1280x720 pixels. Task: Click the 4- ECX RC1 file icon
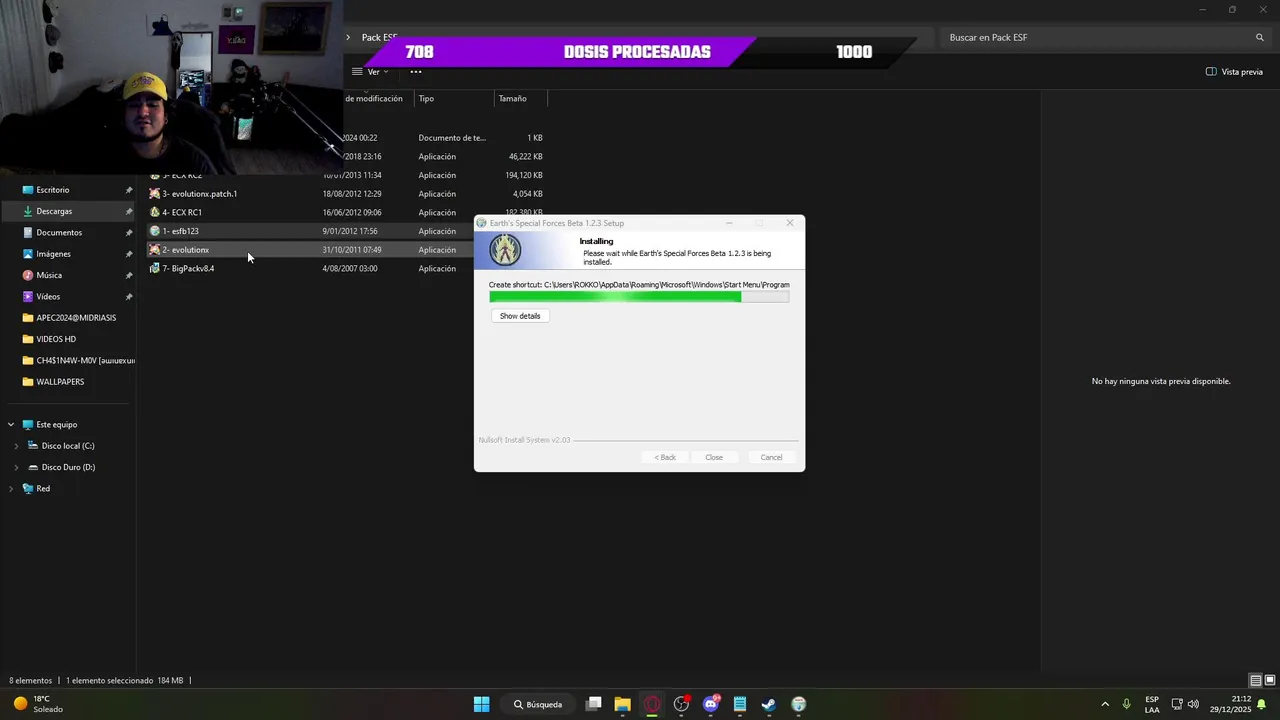[x=154, y=212]
